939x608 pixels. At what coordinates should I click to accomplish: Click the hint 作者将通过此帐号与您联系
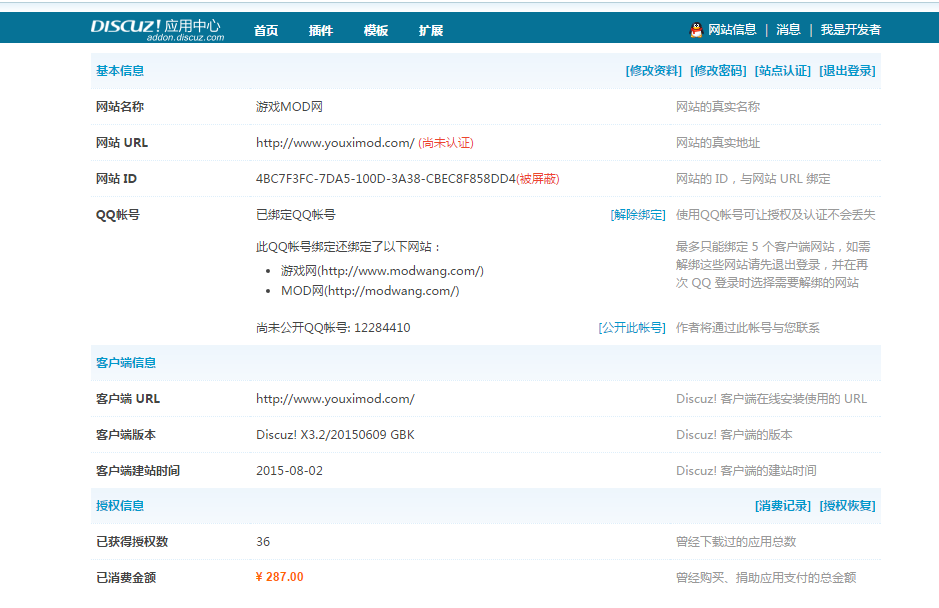click(748, 328)
